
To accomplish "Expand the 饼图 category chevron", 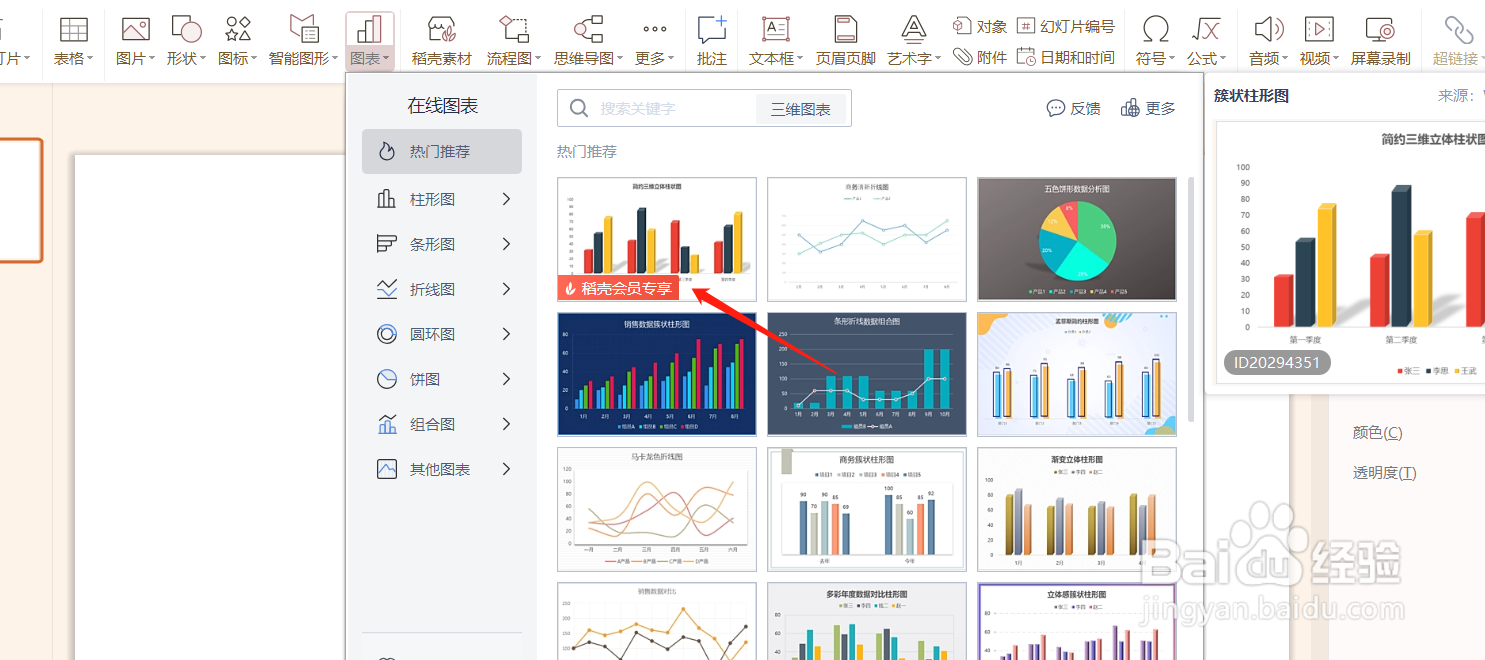I will click(x=506, y=379).
